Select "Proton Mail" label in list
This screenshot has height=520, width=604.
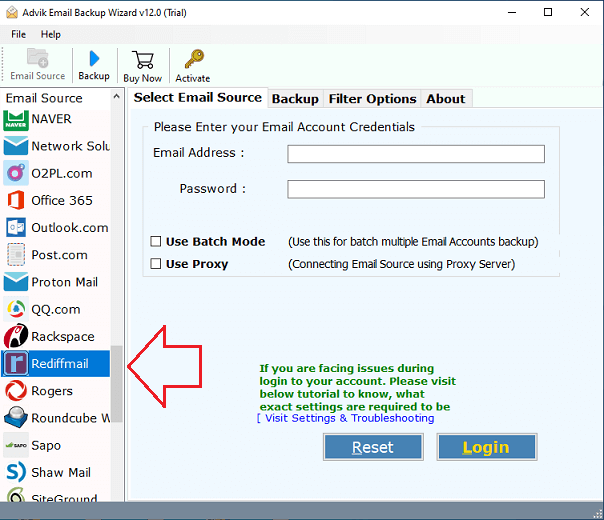[65, 282]
